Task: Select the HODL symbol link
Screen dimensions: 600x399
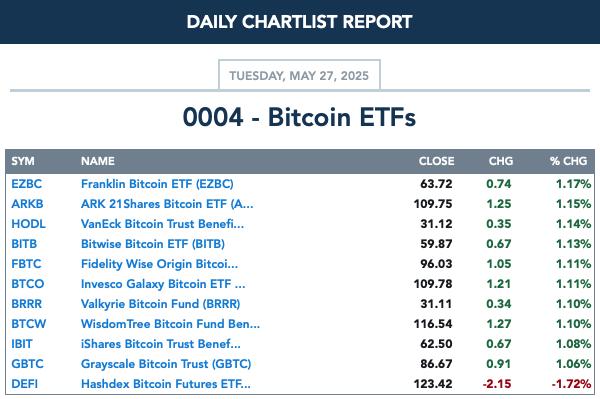Action: (28, 224)
